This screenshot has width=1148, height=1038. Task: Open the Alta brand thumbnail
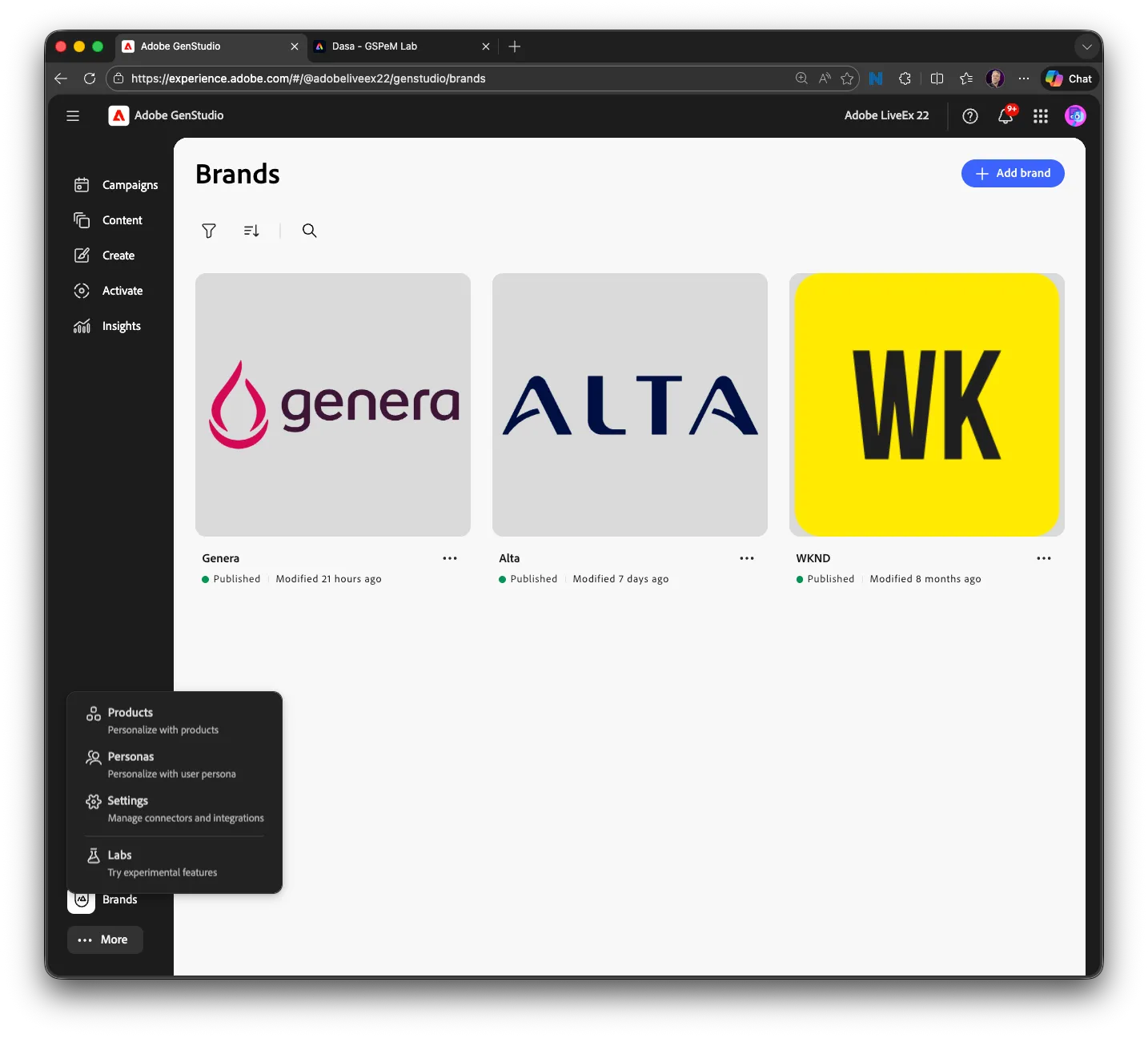pos(630,404)
